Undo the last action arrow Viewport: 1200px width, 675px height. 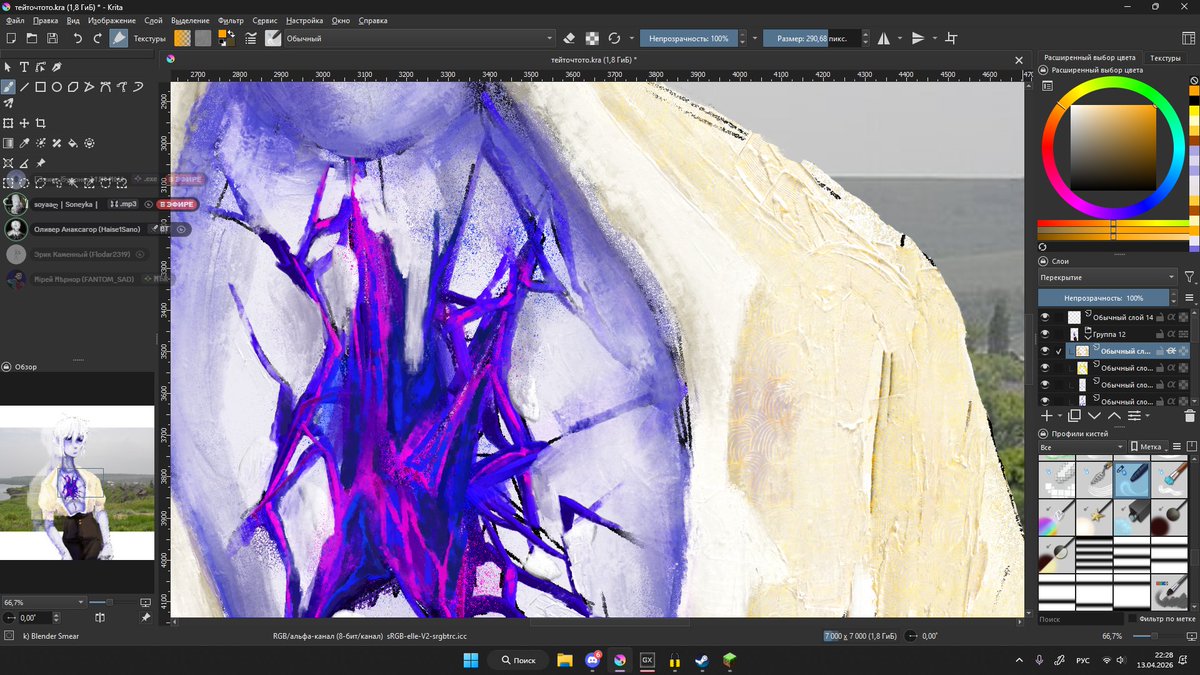click(x=77, y=38)
